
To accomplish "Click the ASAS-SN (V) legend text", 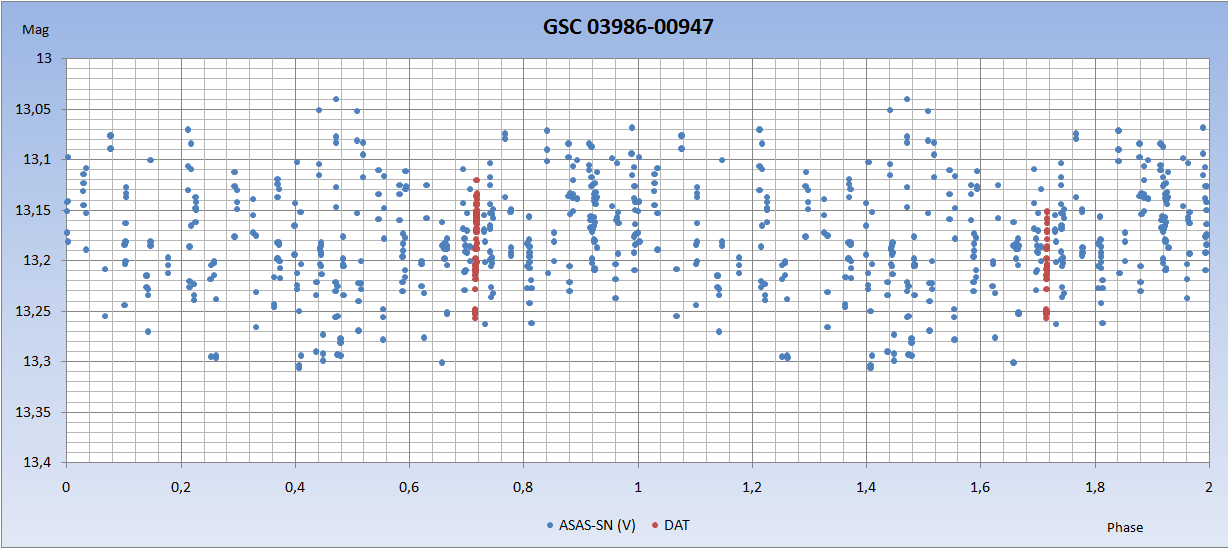I will coord(598,525).
